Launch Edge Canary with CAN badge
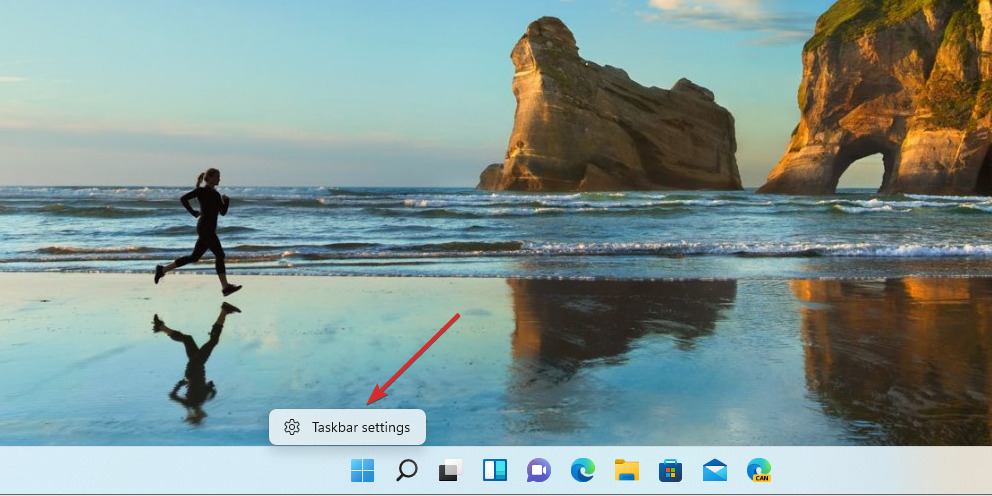Screen dimensions: 992x496 coord(759,470)
